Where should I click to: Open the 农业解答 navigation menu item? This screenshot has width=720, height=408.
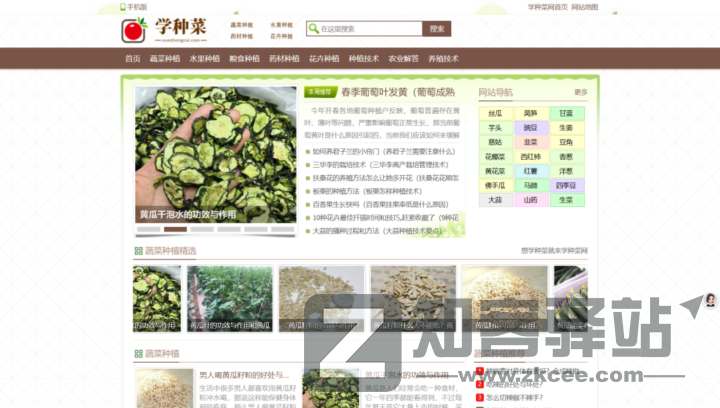tap(403, 59)
